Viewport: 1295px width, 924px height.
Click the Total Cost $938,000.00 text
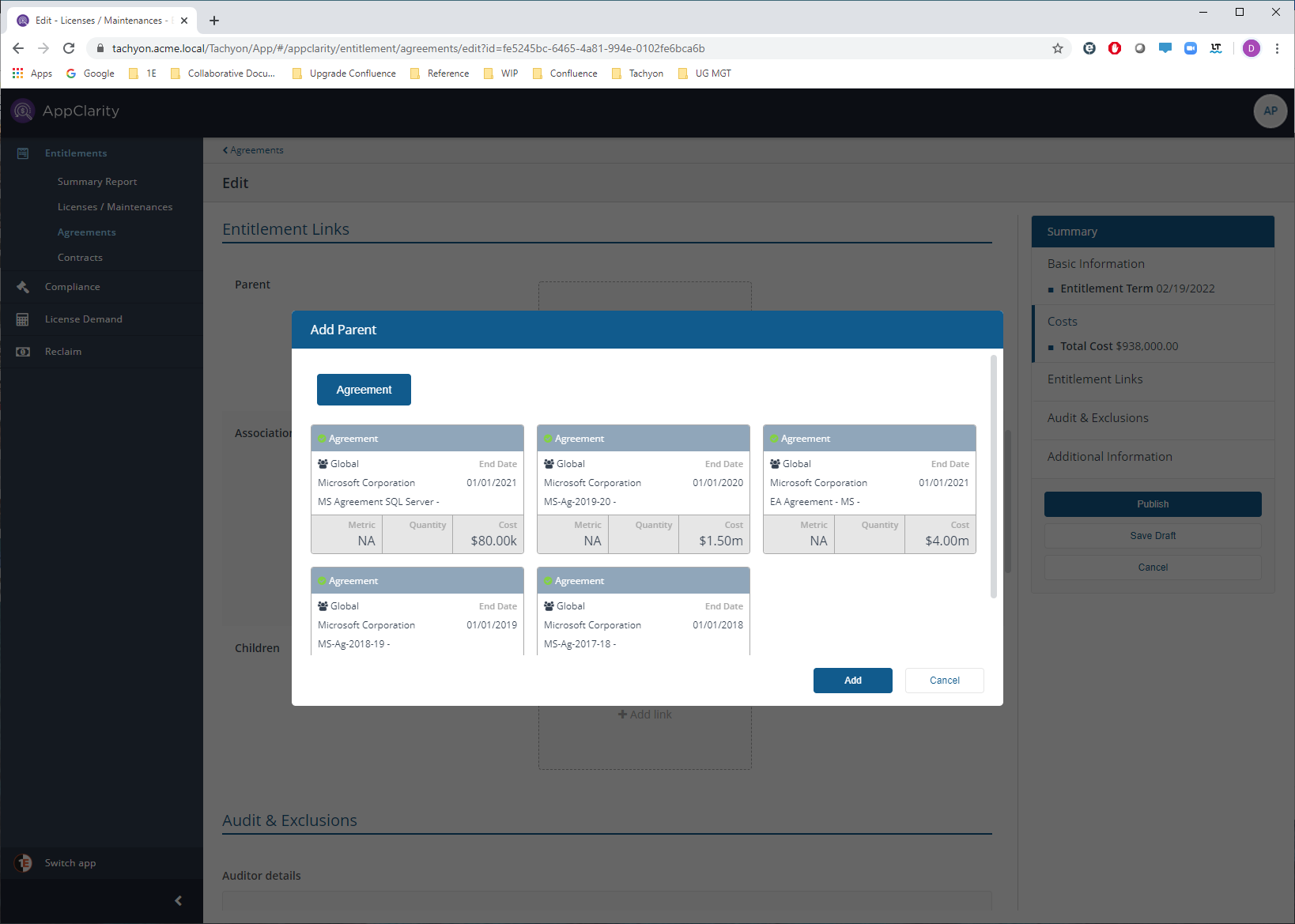click(1119, 346)
